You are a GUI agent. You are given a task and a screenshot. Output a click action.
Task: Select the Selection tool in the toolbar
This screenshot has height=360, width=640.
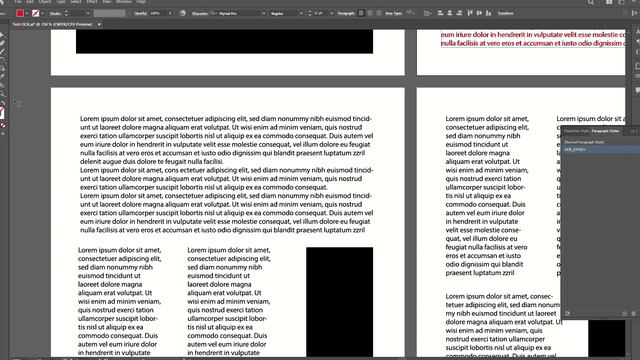pos(2,35)
